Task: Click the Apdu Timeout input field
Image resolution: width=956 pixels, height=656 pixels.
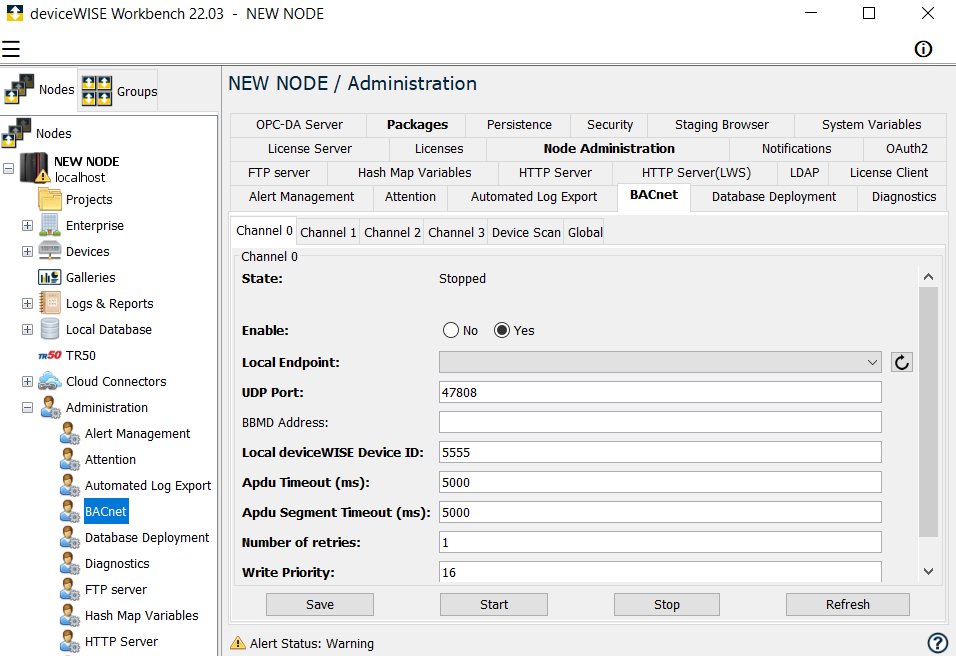Action: (660, 482)
